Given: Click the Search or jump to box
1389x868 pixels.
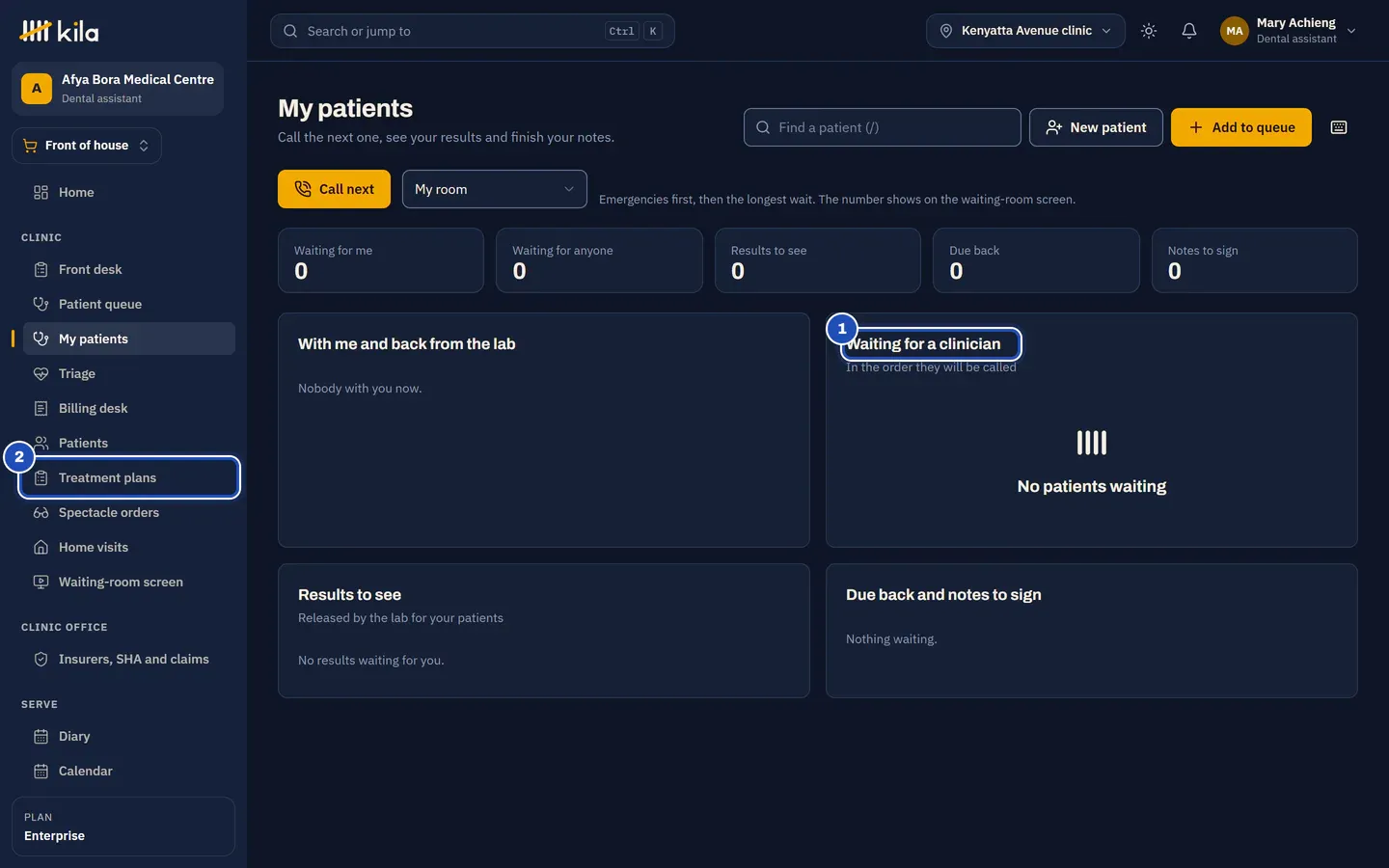Looking at the screenshot, I should click(x=473, y=31).
